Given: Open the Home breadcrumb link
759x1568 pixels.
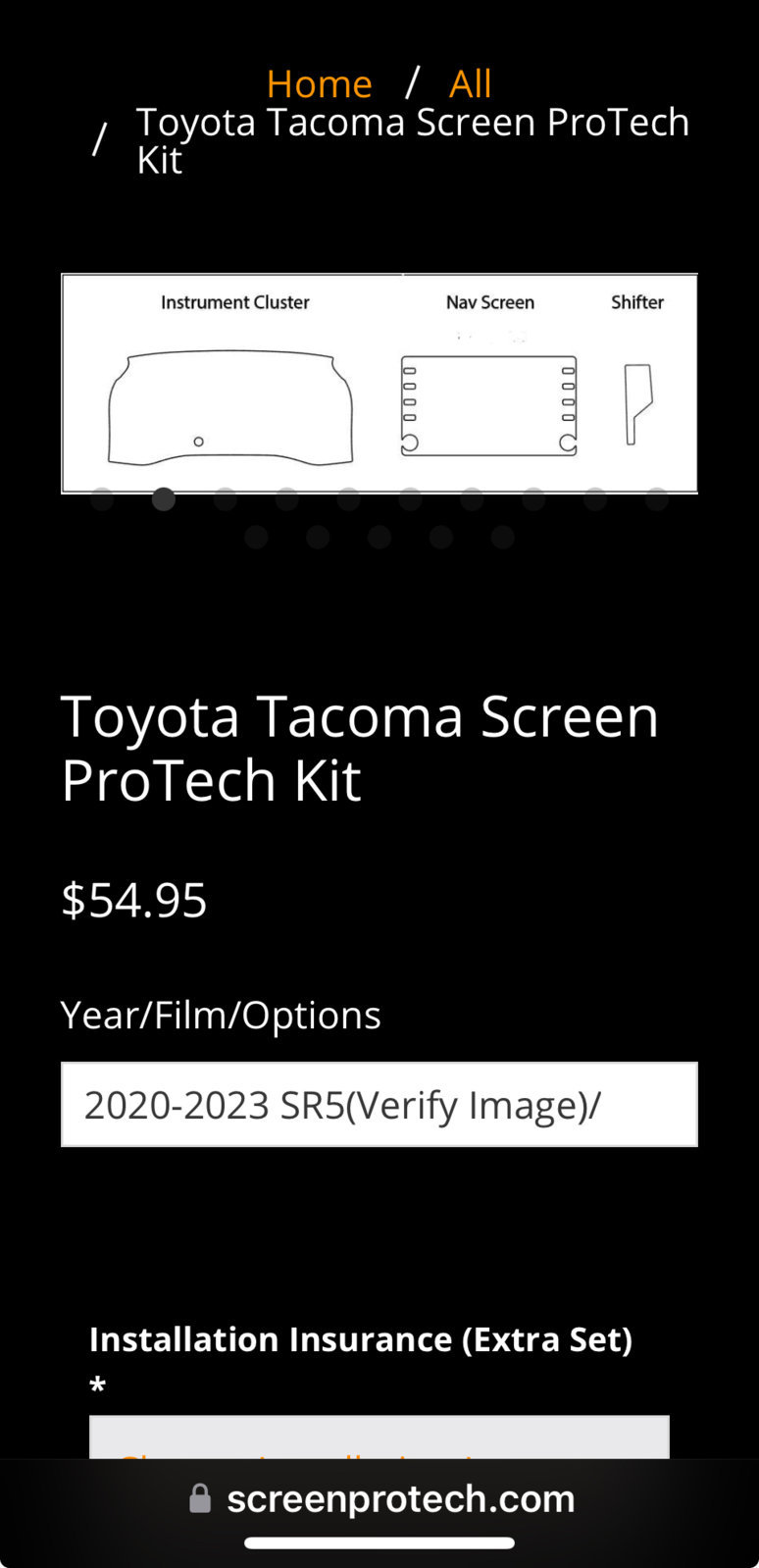Looking at the screenshot, I should point(319,83).
